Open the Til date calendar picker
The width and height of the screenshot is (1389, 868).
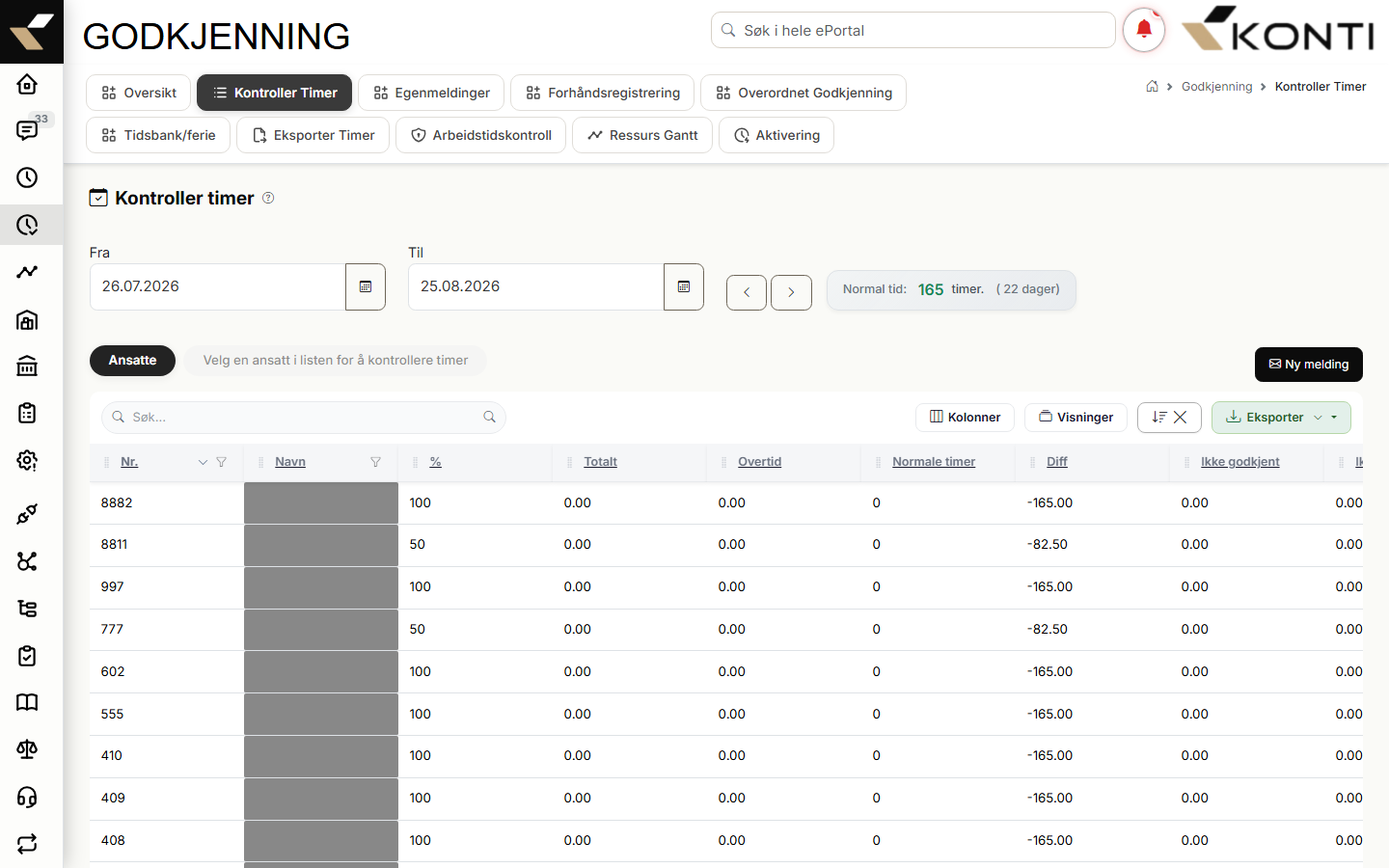click(x=684, y=286)
